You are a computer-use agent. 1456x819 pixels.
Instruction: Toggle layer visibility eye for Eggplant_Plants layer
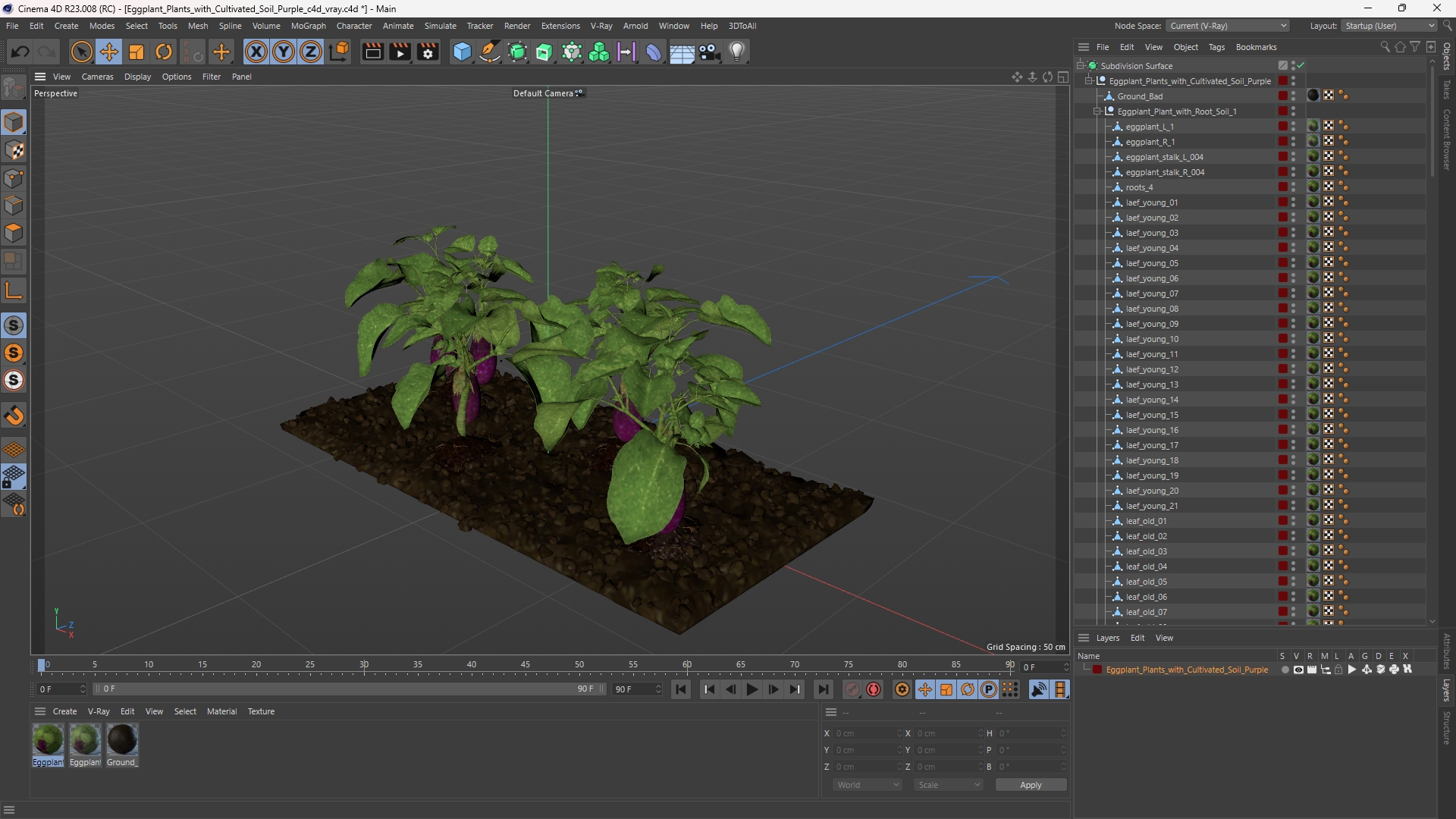coord(1298,670)
